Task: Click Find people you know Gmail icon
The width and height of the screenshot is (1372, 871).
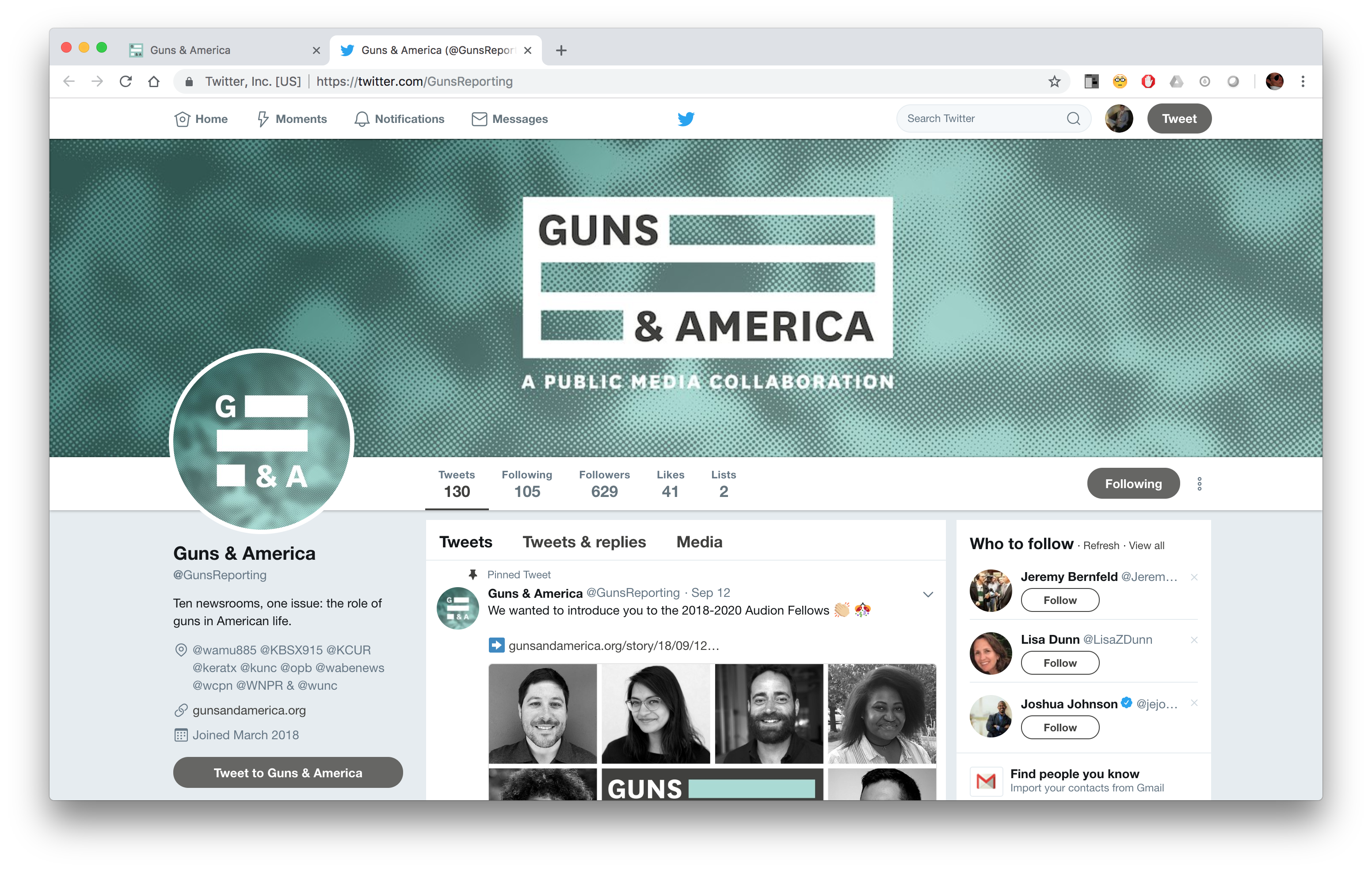Action: pos(986,781)
